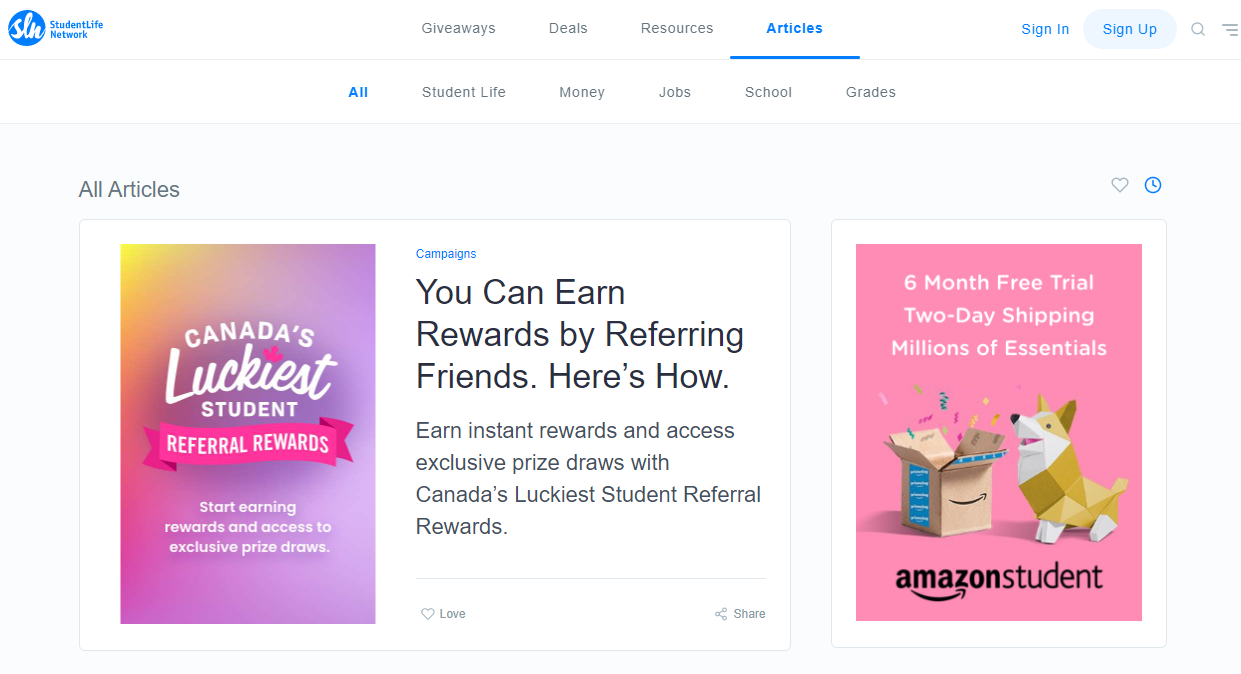Image resolution: width=1241 pixels, height=674 pixels.
Task: Open the Resources menu
Action: (x=677, y=28)
